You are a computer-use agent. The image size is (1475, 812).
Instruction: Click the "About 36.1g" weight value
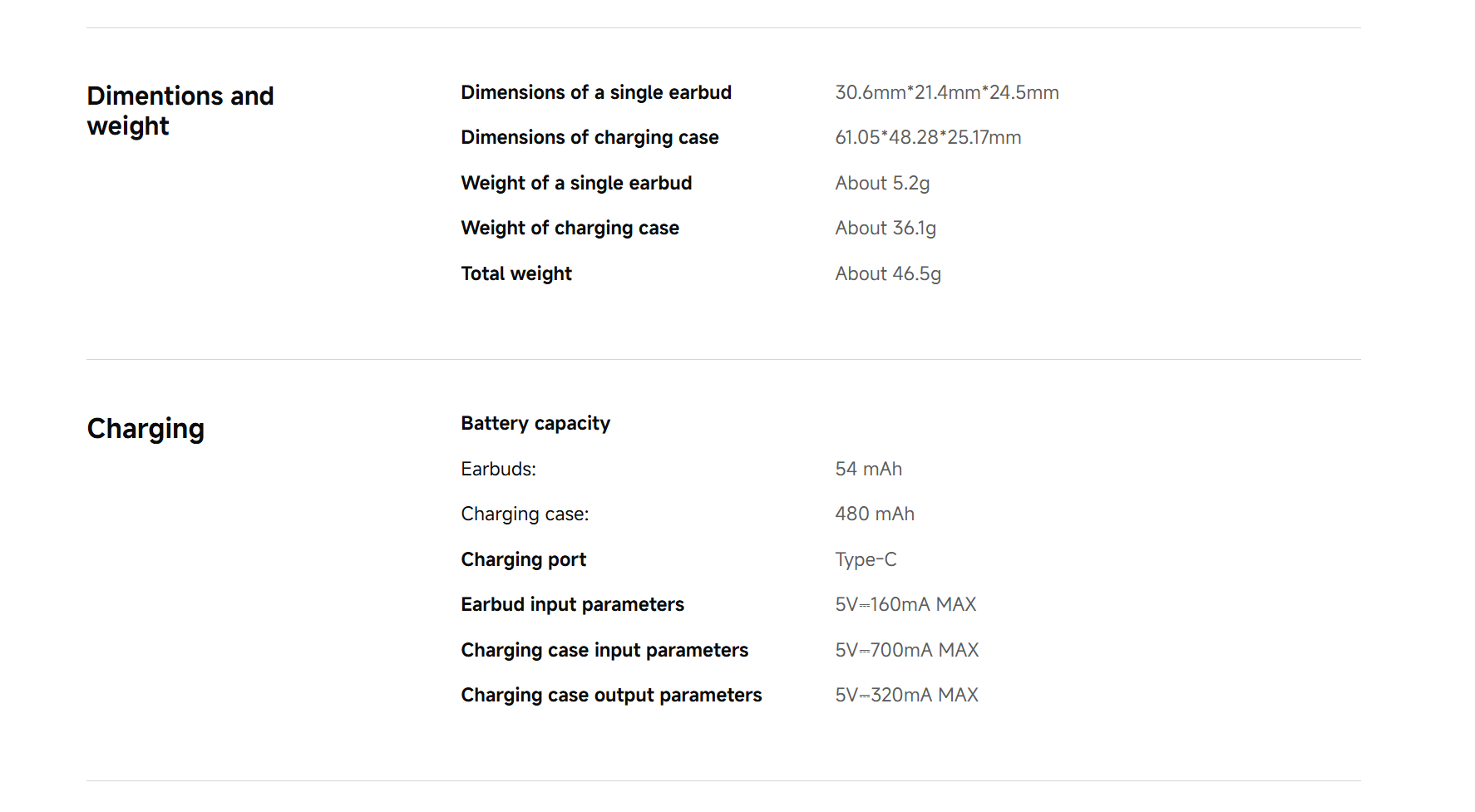click(x=885, y=228)
